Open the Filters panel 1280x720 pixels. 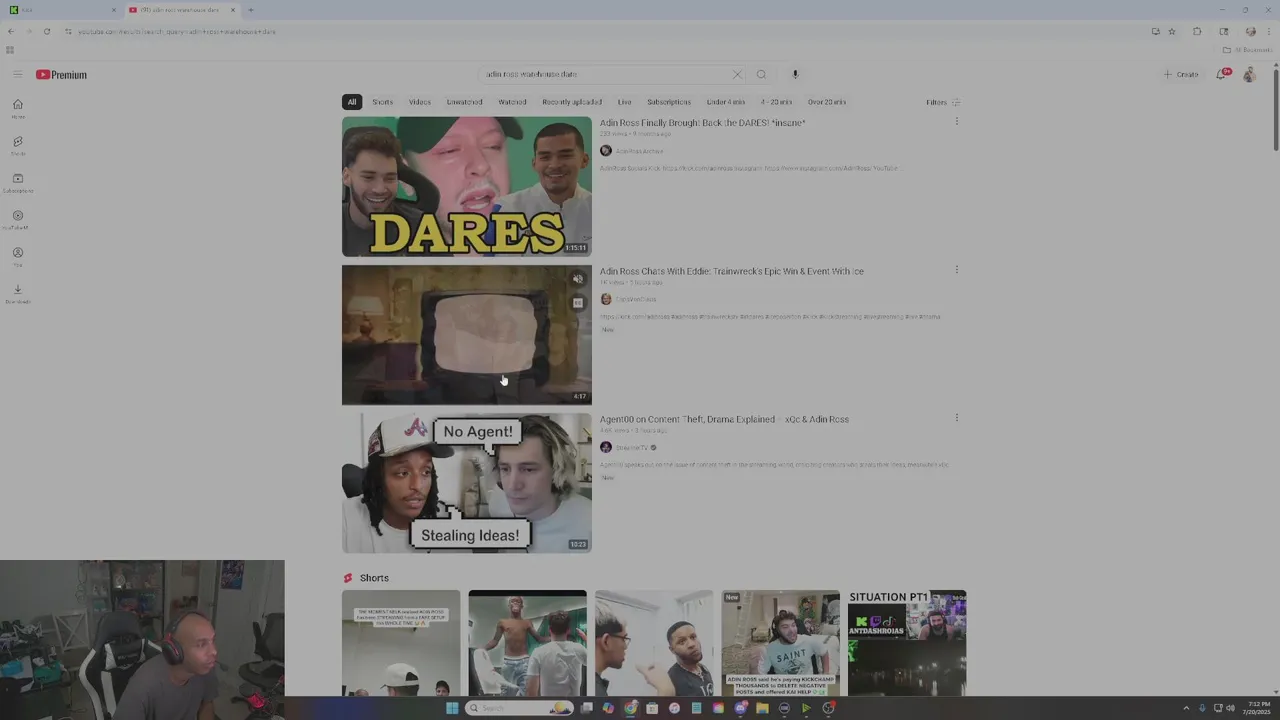942,102
